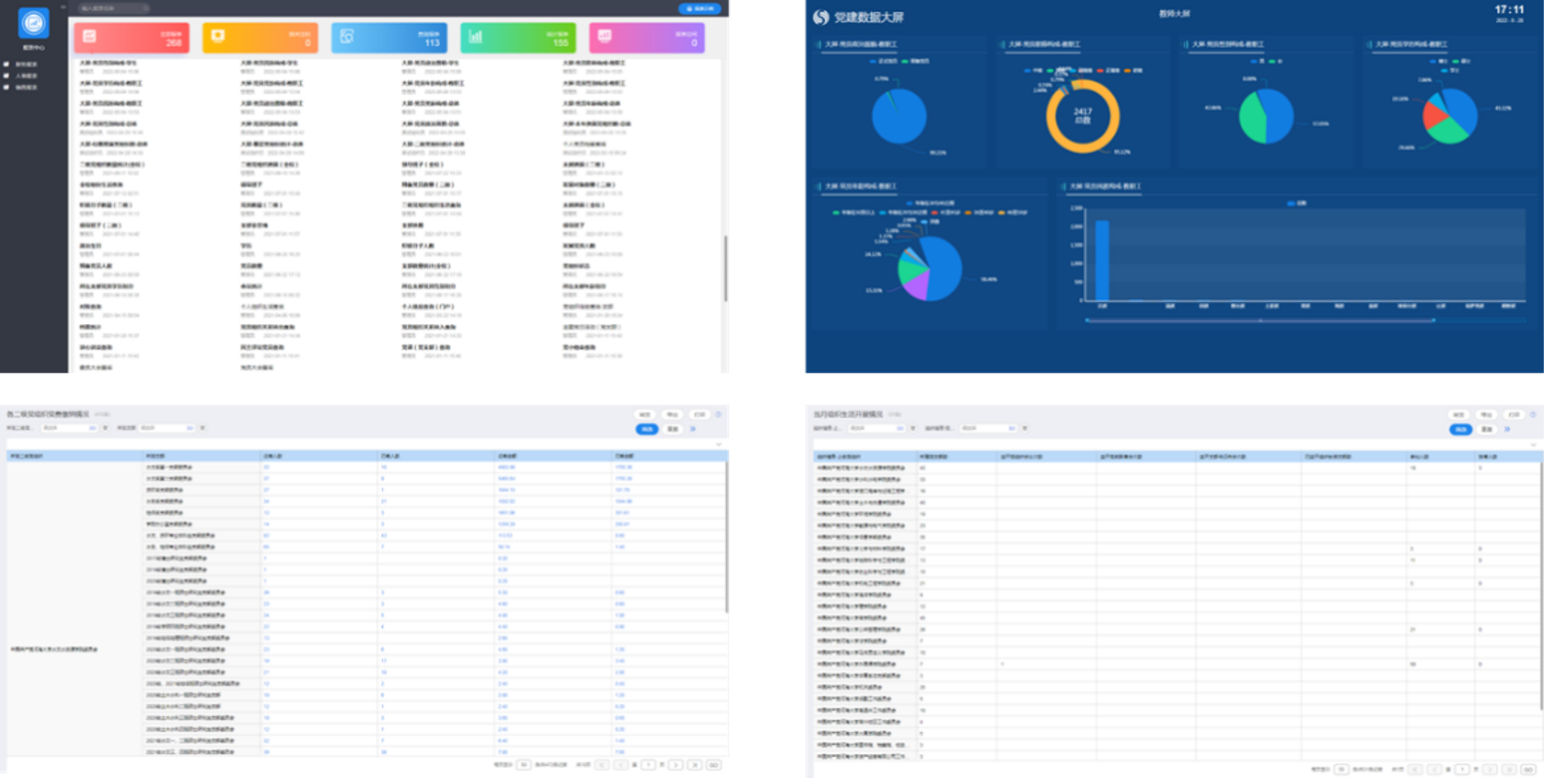Click the search field in the top dark bar
The width and height of the screenshot is (1546, 784).
(113, 8)
